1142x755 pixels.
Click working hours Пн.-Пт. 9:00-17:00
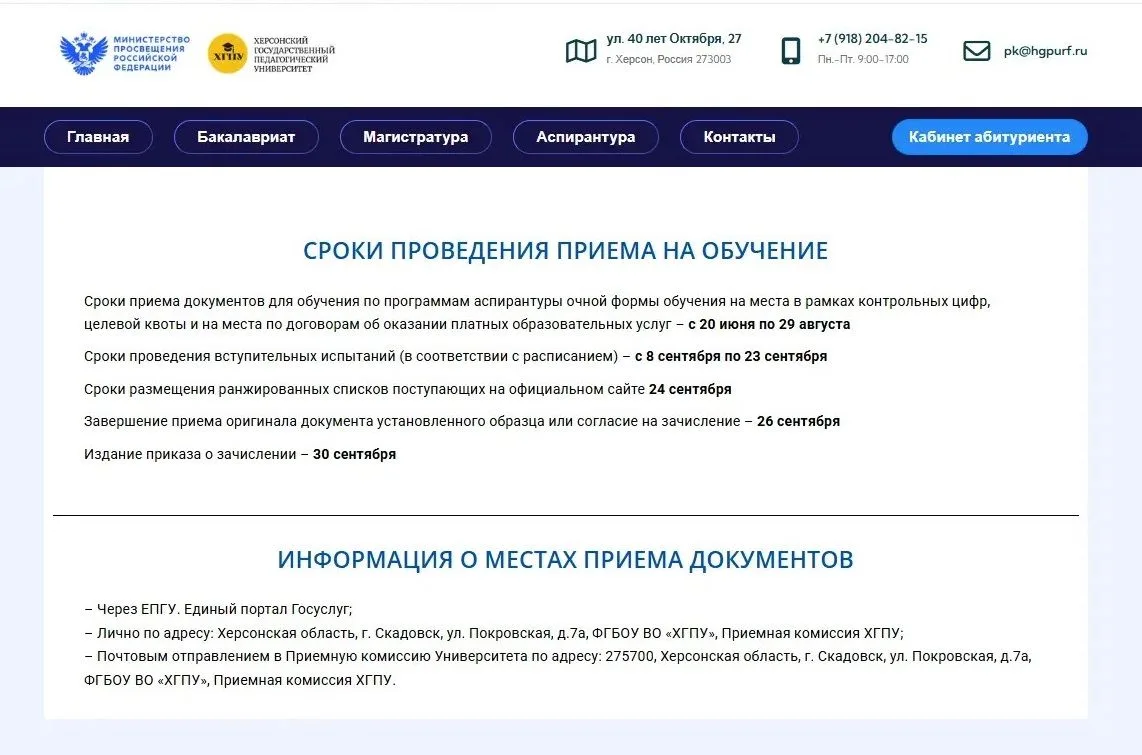pyautogui.click(x=863, y=59)
